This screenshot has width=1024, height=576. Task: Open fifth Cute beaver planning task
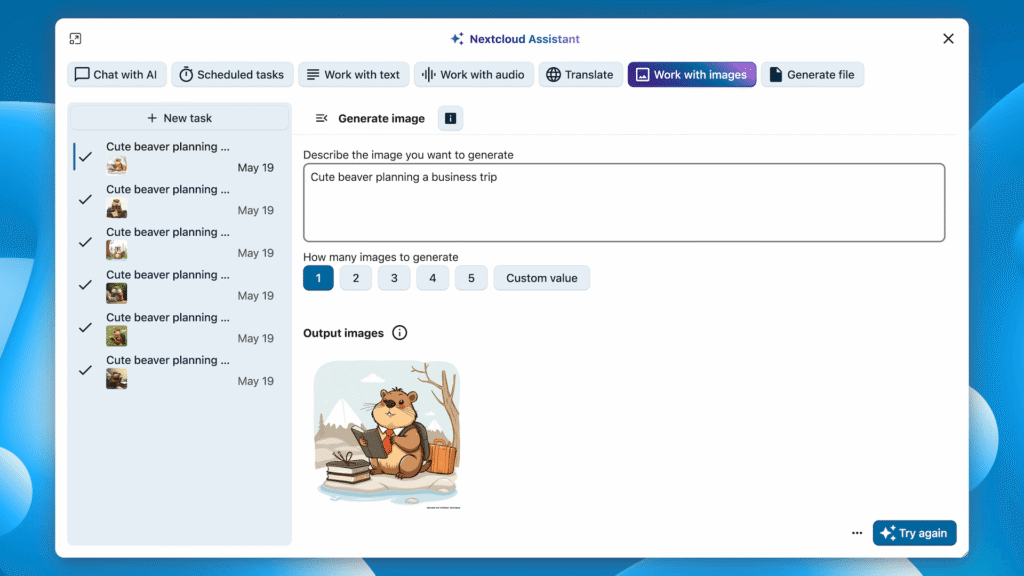[180, 328]
